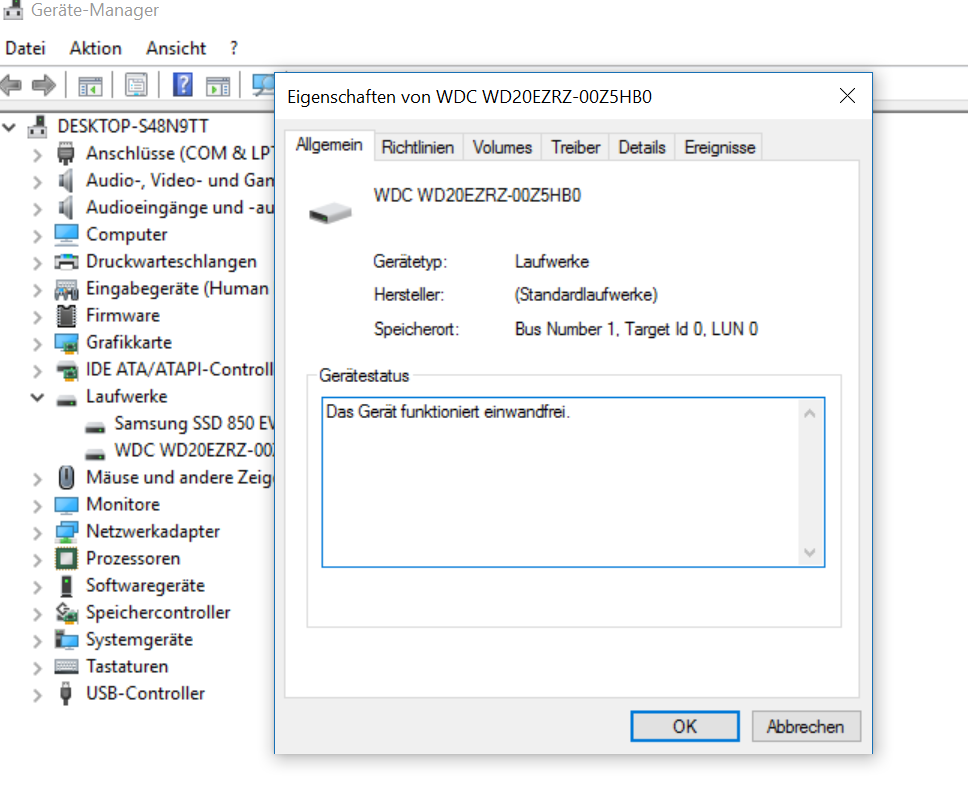The image size is (968, 794).
Task: Expand the Anschlüsse (COM & LPT) node
Action: (38, 154)
